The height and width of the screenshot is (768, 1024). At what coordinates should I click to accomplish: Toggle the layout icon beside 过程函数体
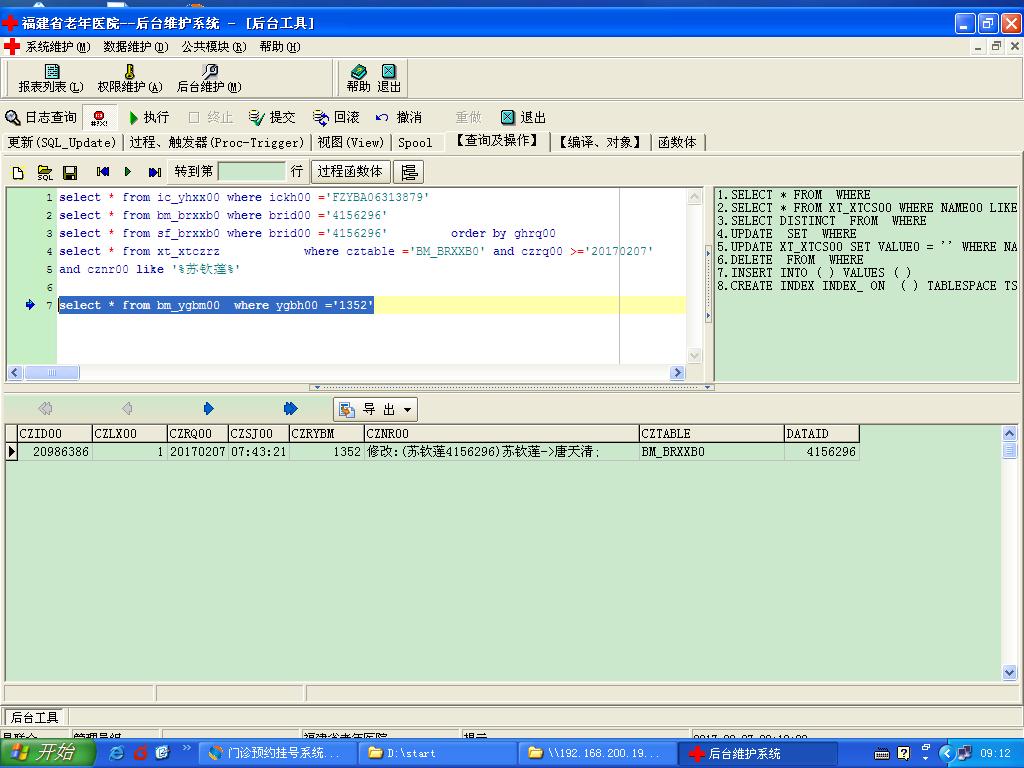coord(408,172)
